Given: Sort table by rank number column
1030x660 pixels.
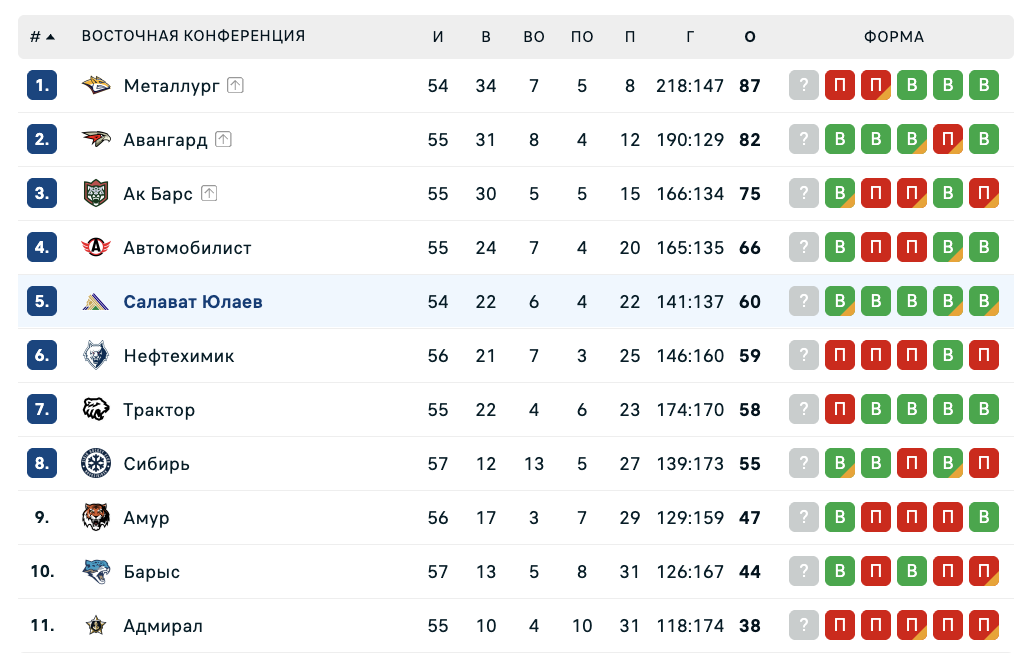Looking at the screenshot, I should 42,37.
